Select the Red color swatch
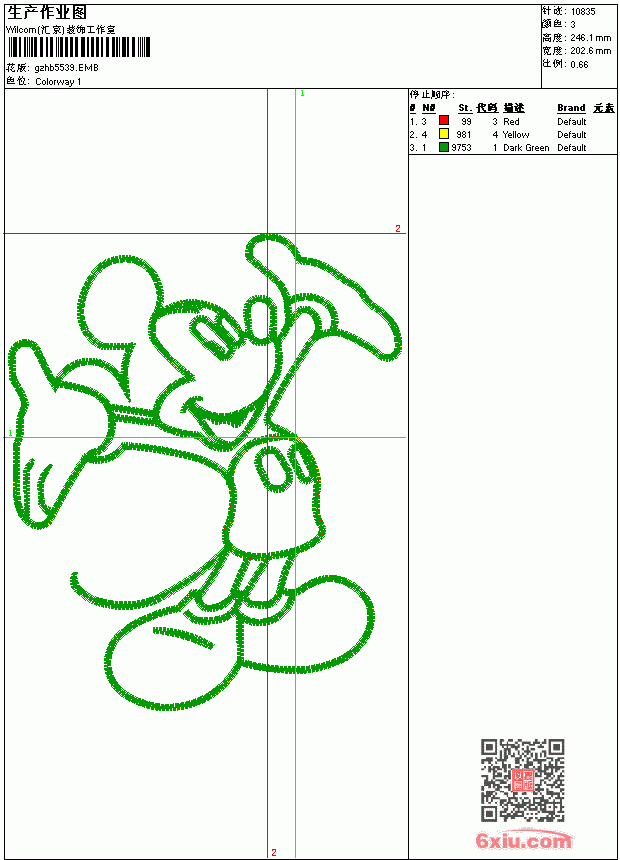620x860 pixels. pyautogui.click(x=444, y=121)
